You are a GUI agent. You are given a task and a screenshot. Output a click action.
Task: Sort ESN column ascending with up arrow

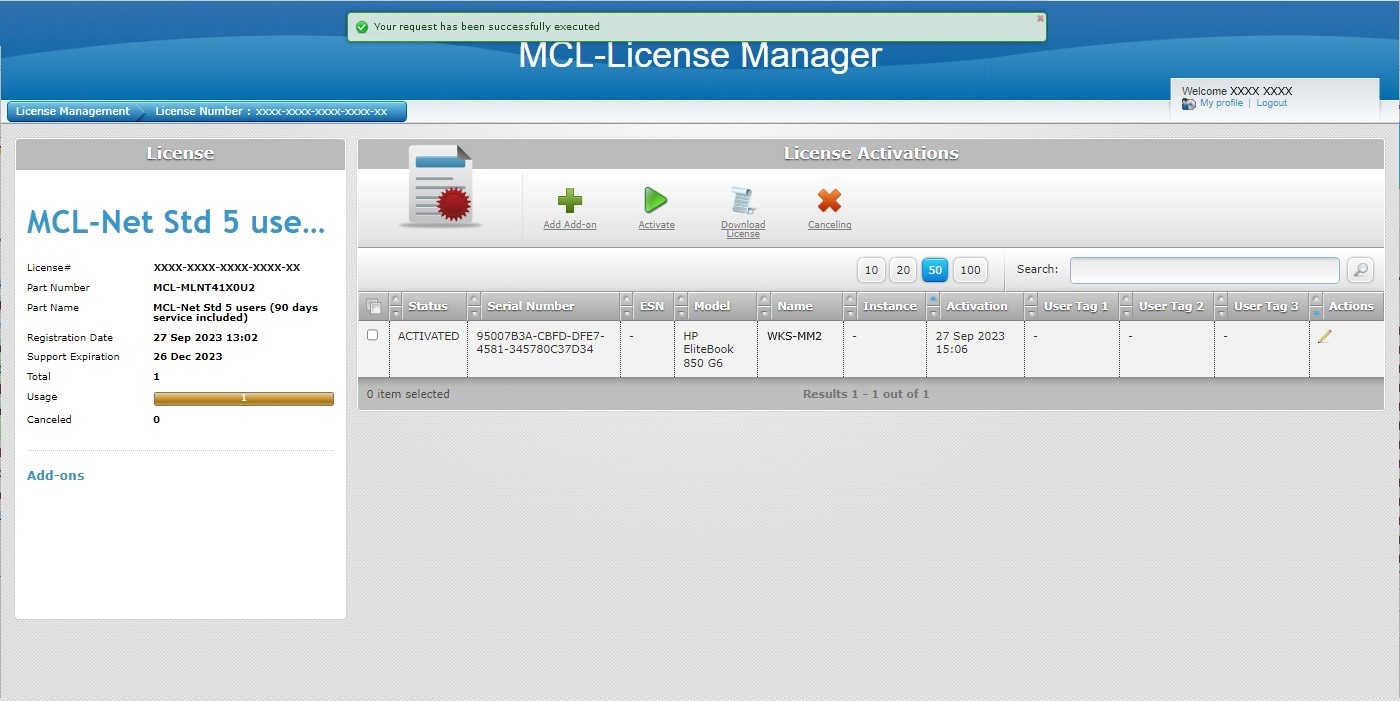(x=627, y=300)
